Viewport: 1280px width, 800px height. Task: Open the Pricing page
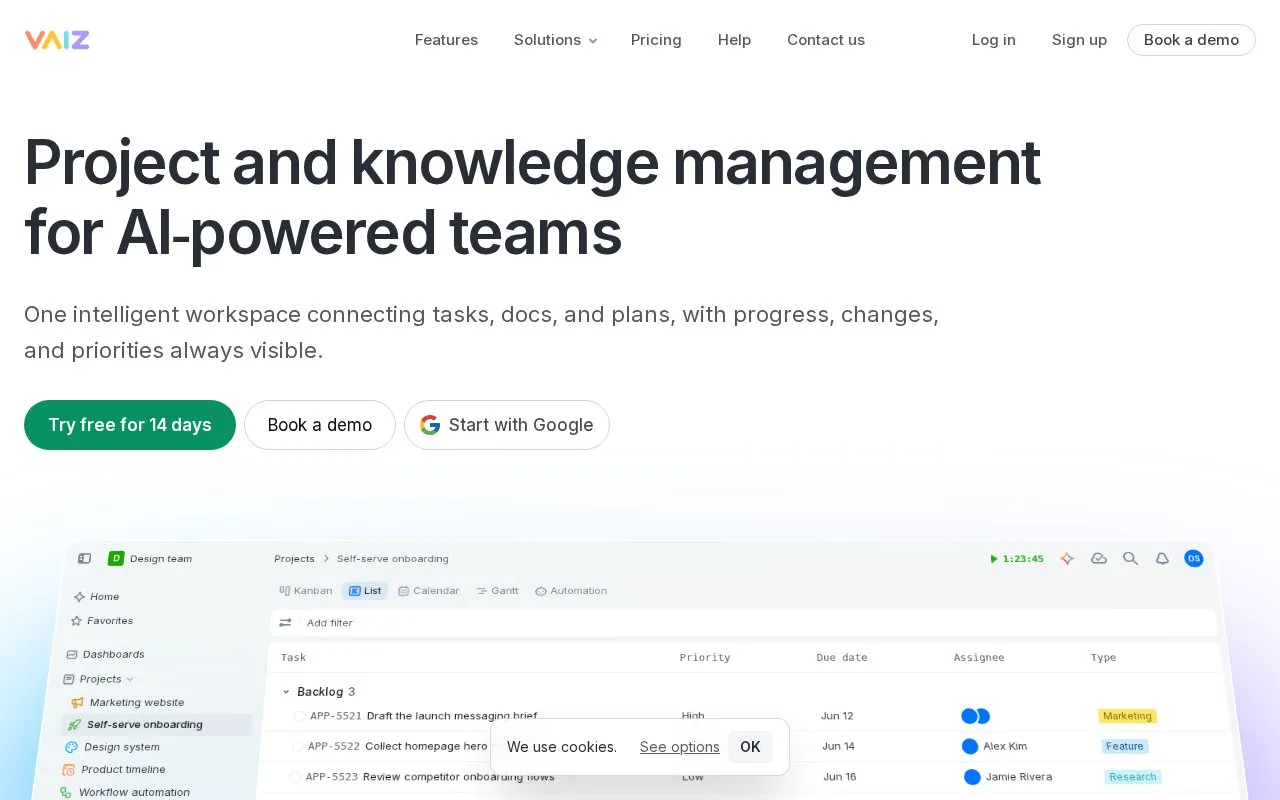pyautogui.click(x=656, y=40)
